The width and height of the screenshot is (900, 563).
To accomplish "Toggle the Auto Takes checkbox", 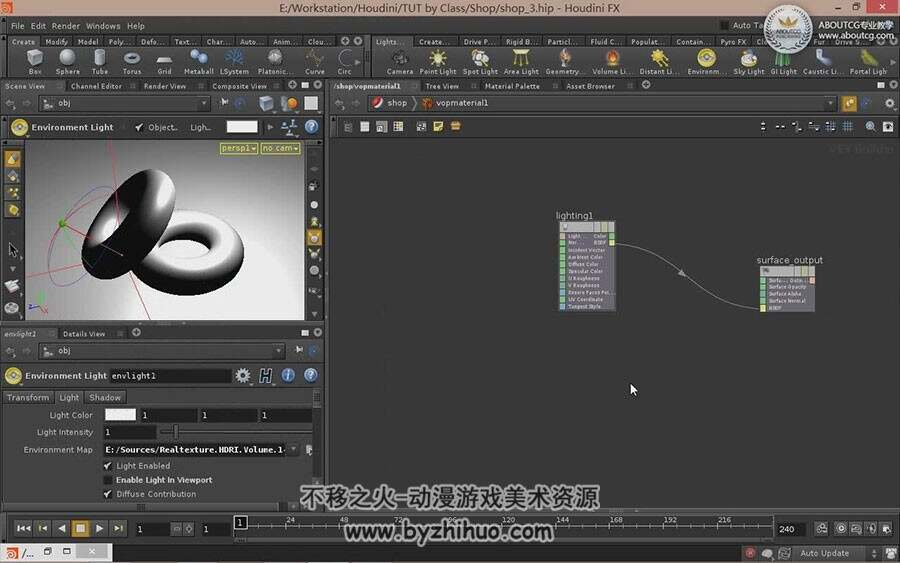I will click(724, 25).
